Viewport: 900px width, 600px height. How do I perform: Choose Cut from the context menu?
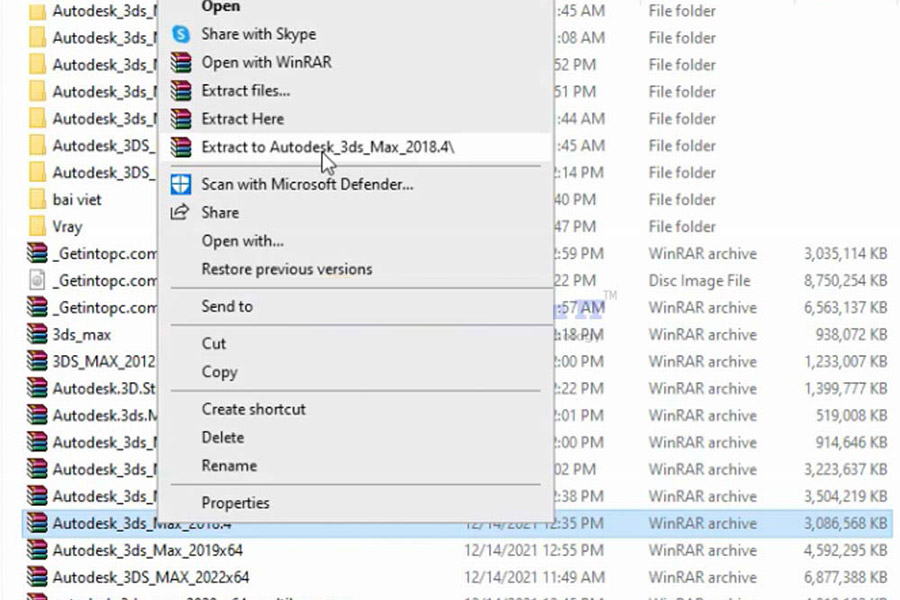214,344
